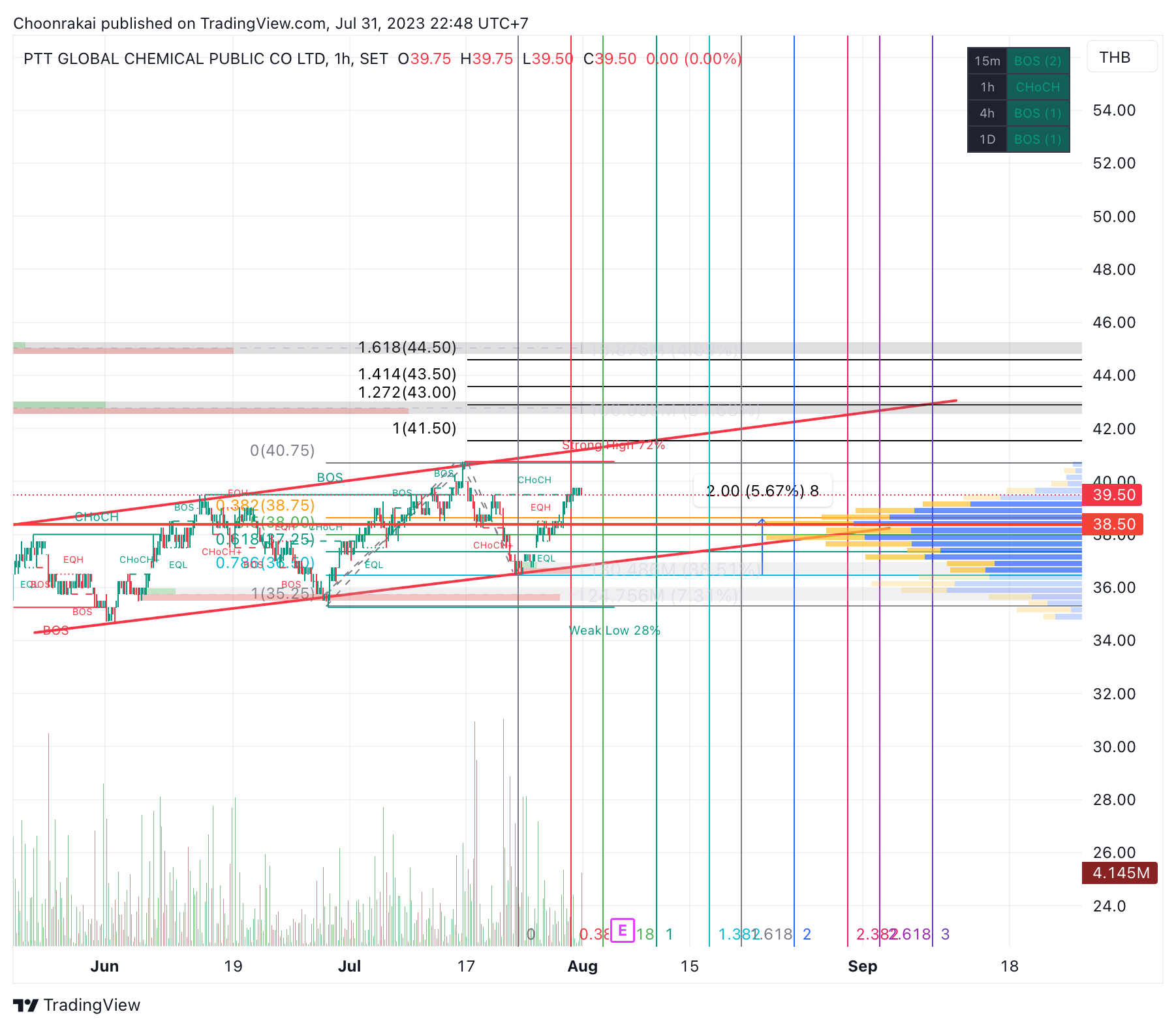Screen dimensions: 1176x1029
Task: Click the 54.00 price scale label
Action: tap(1115, 110)
